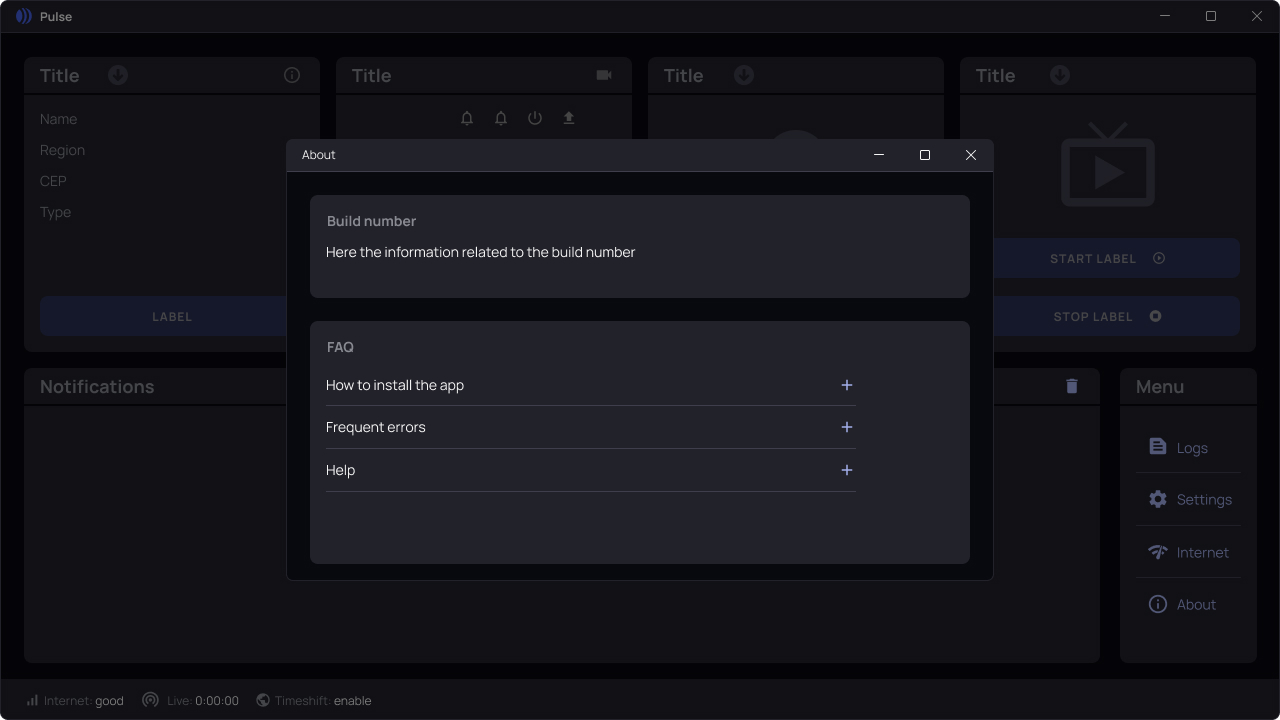Click the Live timer value 0:00:00

[217, 701]
